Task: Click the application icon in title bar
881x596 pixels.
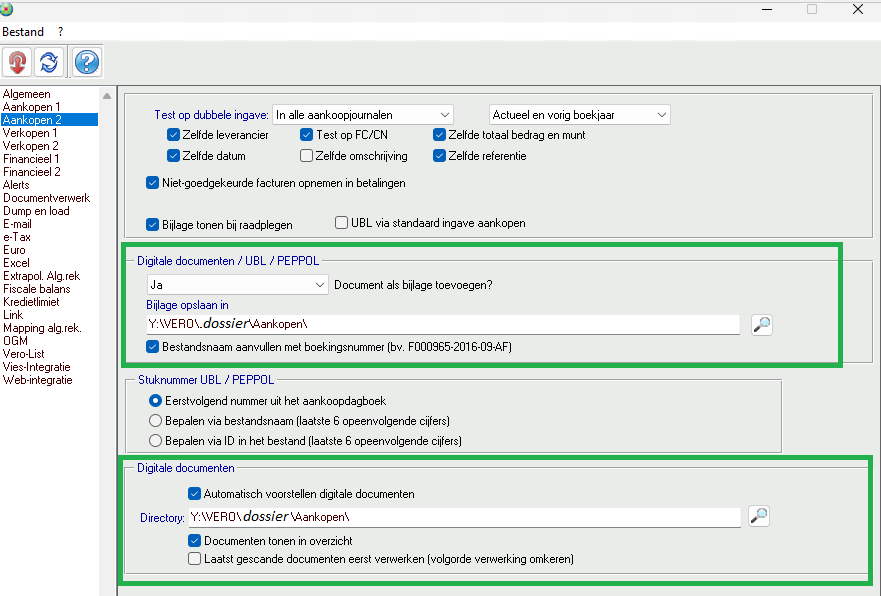Action: tap(8, 9)
